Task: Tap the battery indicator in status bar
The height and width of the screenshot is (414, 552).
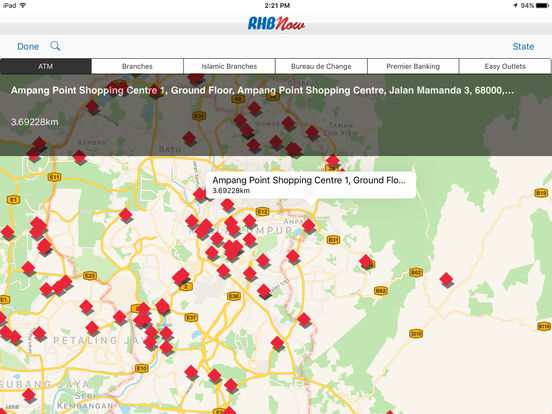Action: click(542, 5)
